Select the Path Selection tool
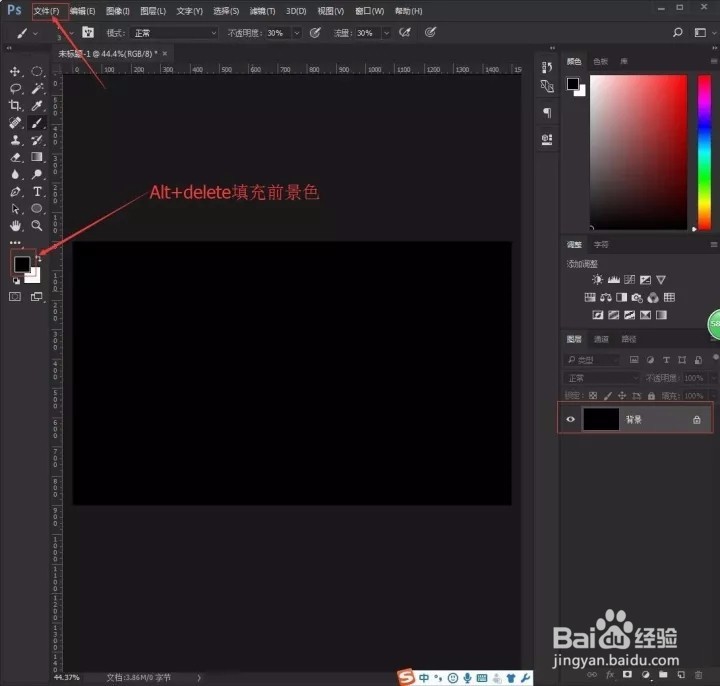The height and width of the screenshot is (686, 720). tap(15, 209)
